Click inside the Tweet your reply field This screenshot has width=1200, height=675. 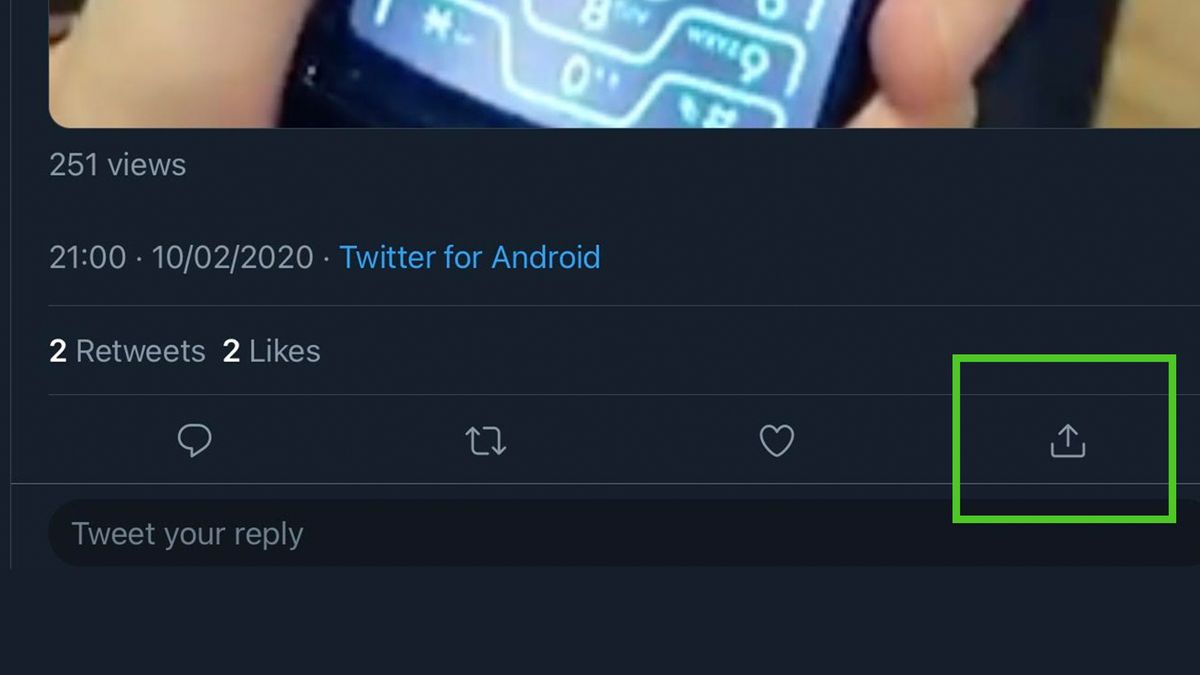pos(300,533)
